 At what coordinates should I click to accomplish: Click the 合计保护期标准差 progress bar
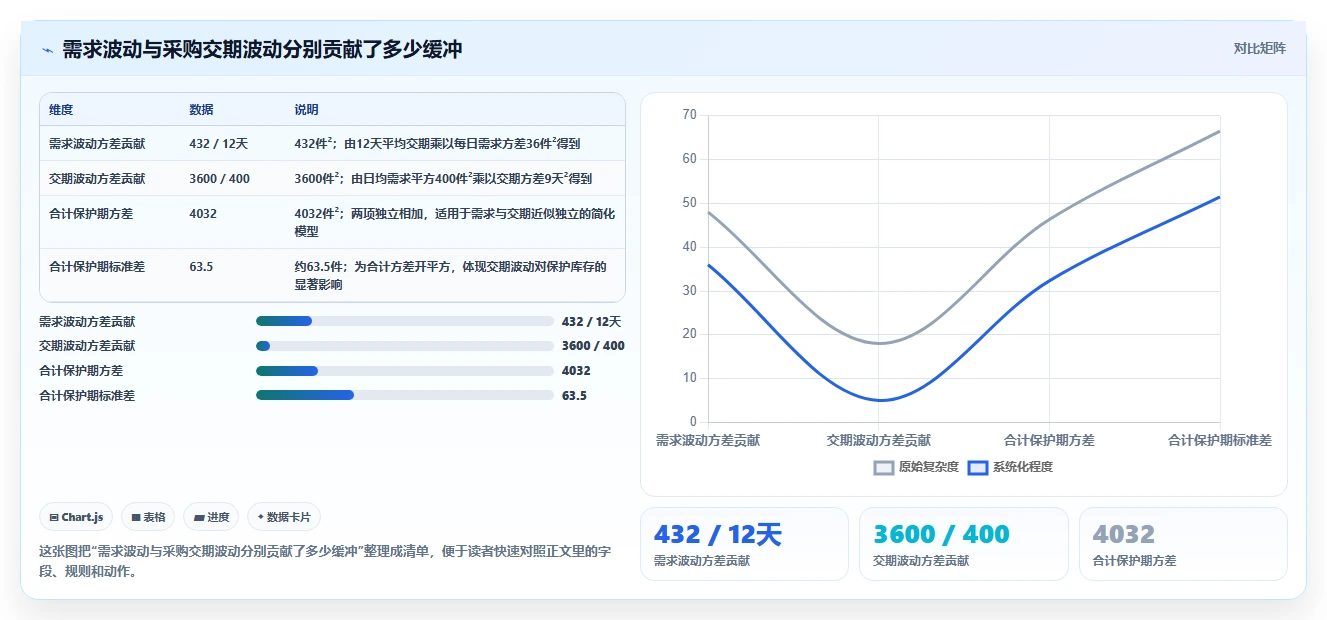point(405,395)
